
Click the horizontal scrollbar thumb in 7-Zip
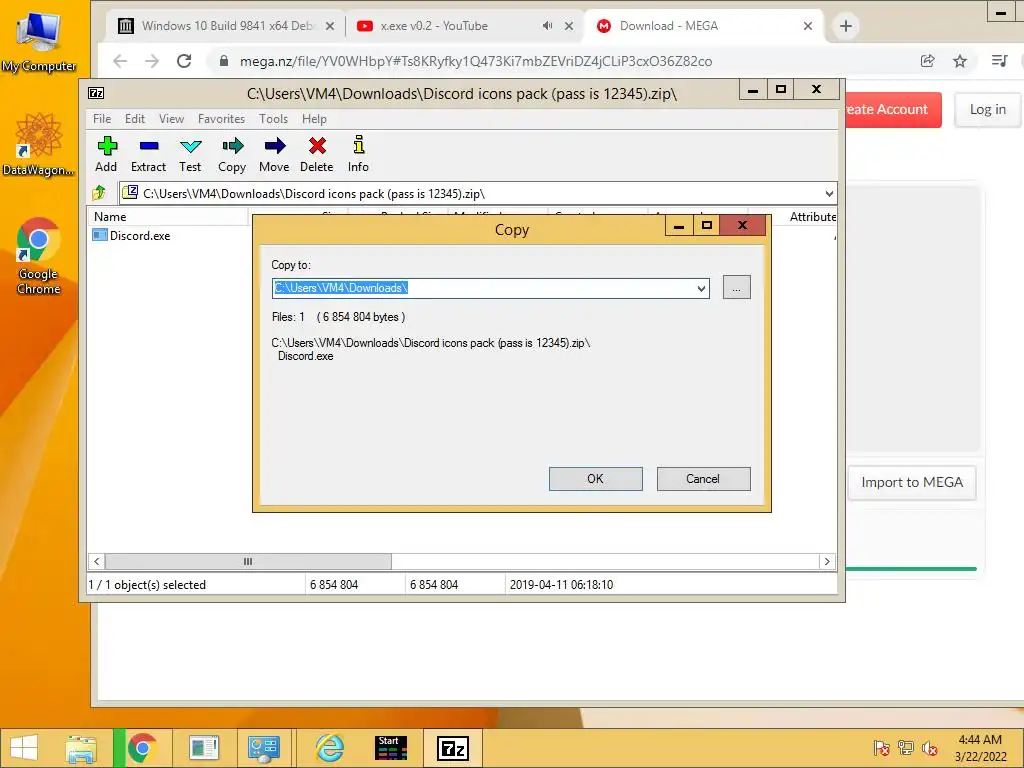(x=248, y=562)
